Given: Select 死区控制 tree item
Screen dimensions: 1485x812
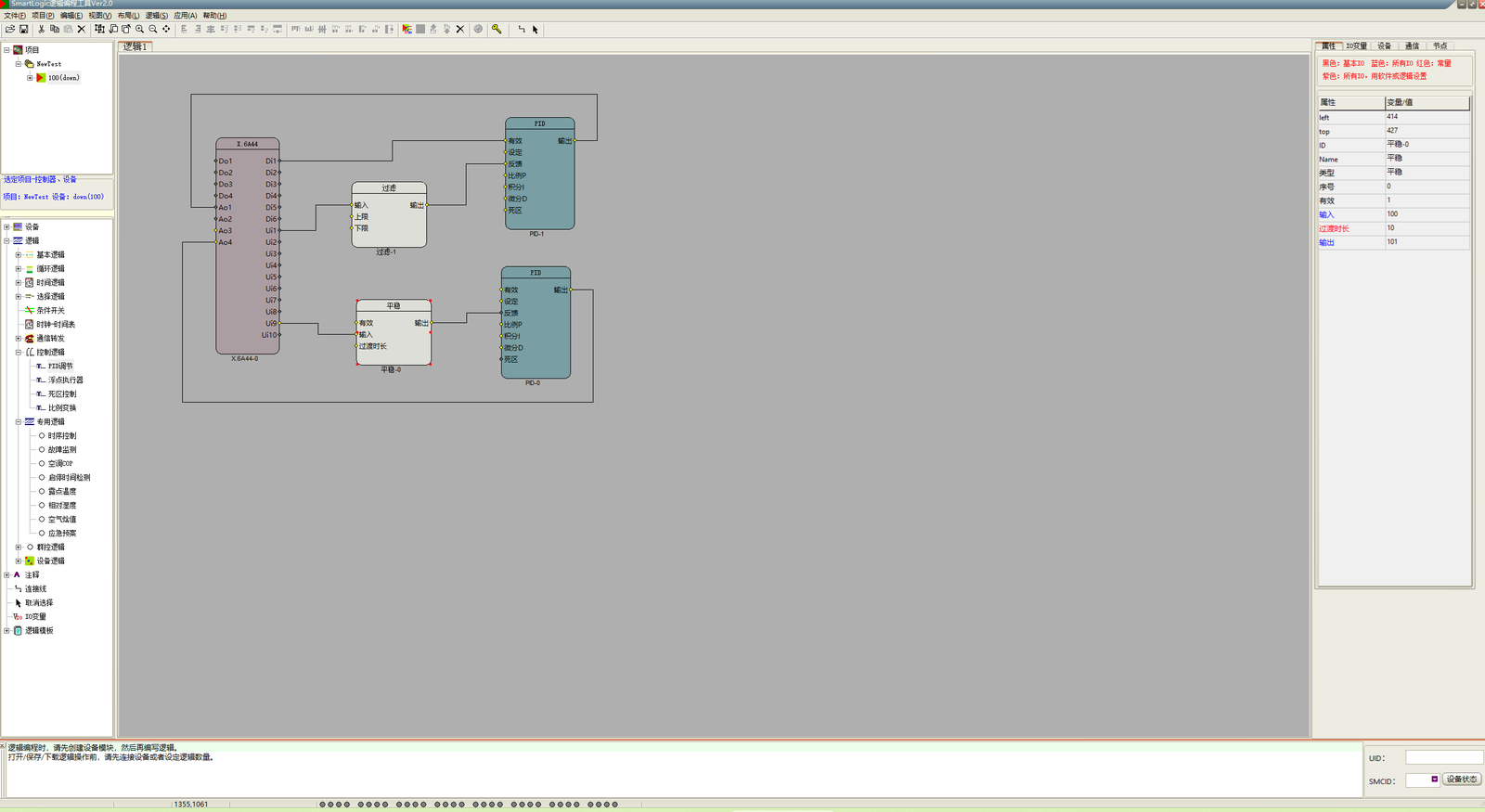Looking at the screenshot, I should pyautogui.click(x=62, y=393).
